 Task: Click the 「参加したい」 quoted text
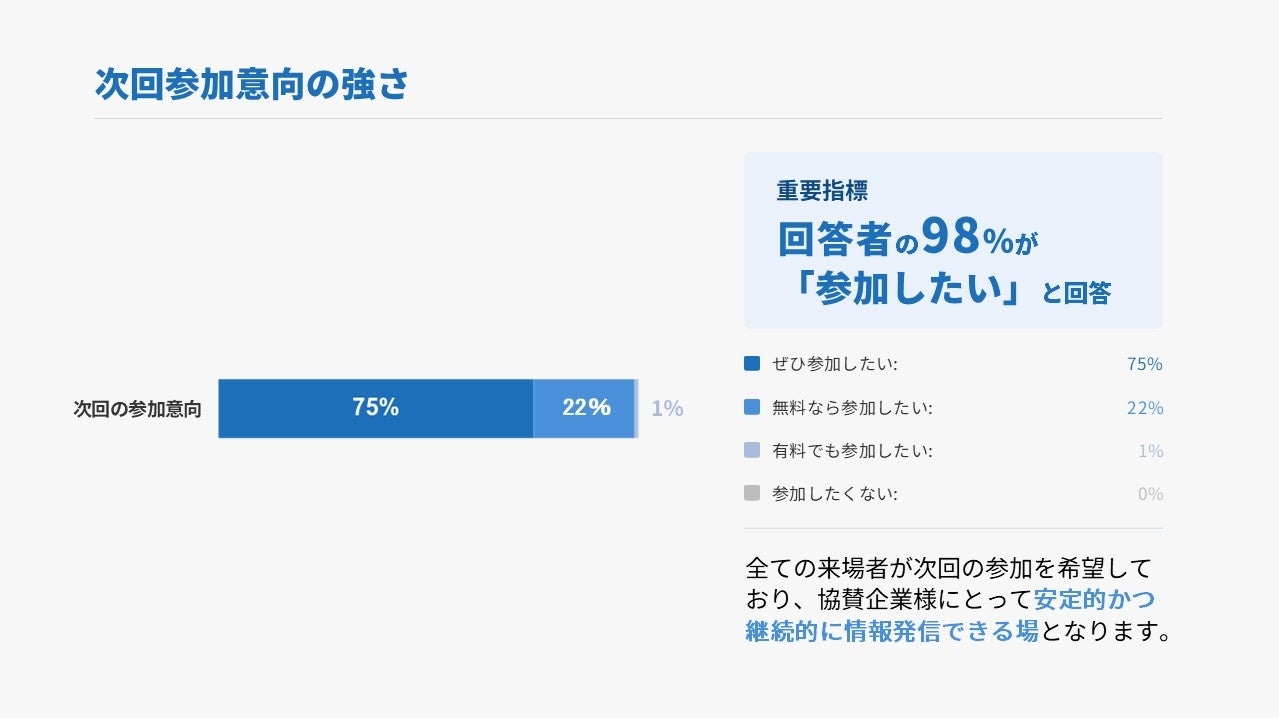[x=906, y=289]
